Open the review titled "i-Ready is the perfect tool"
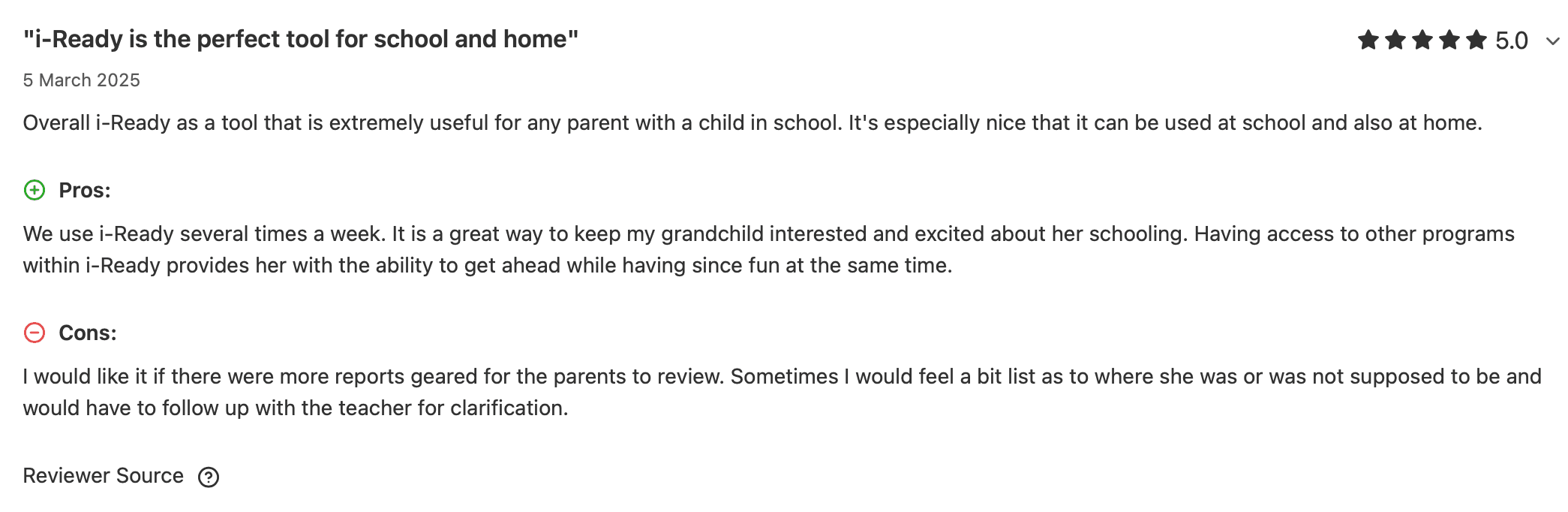The image size is (1568, 512). pos(301,39)
